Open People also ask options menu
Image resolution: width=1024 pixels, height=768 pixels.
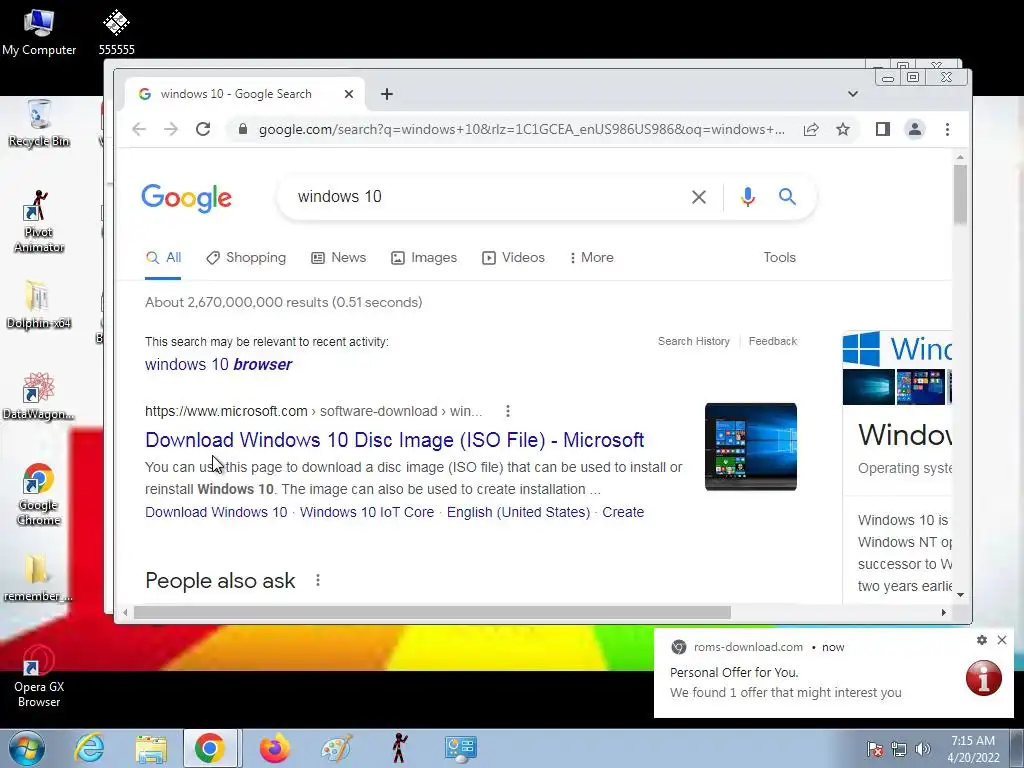pos(317,580)
